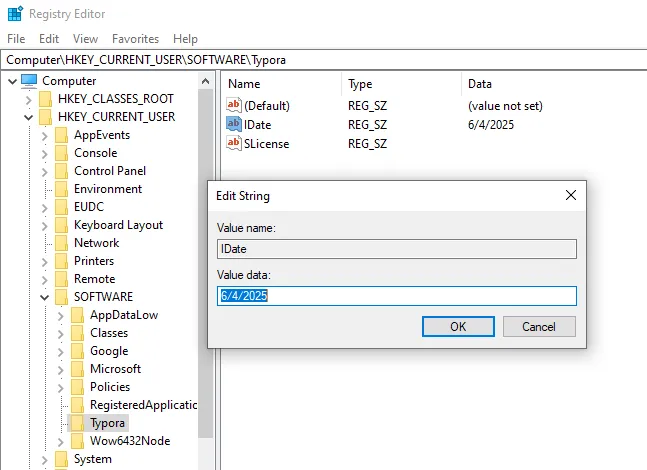The image size is (647, 470).
Task: Collapse the SOFTWARE key
Action: [x=45, y=297]
